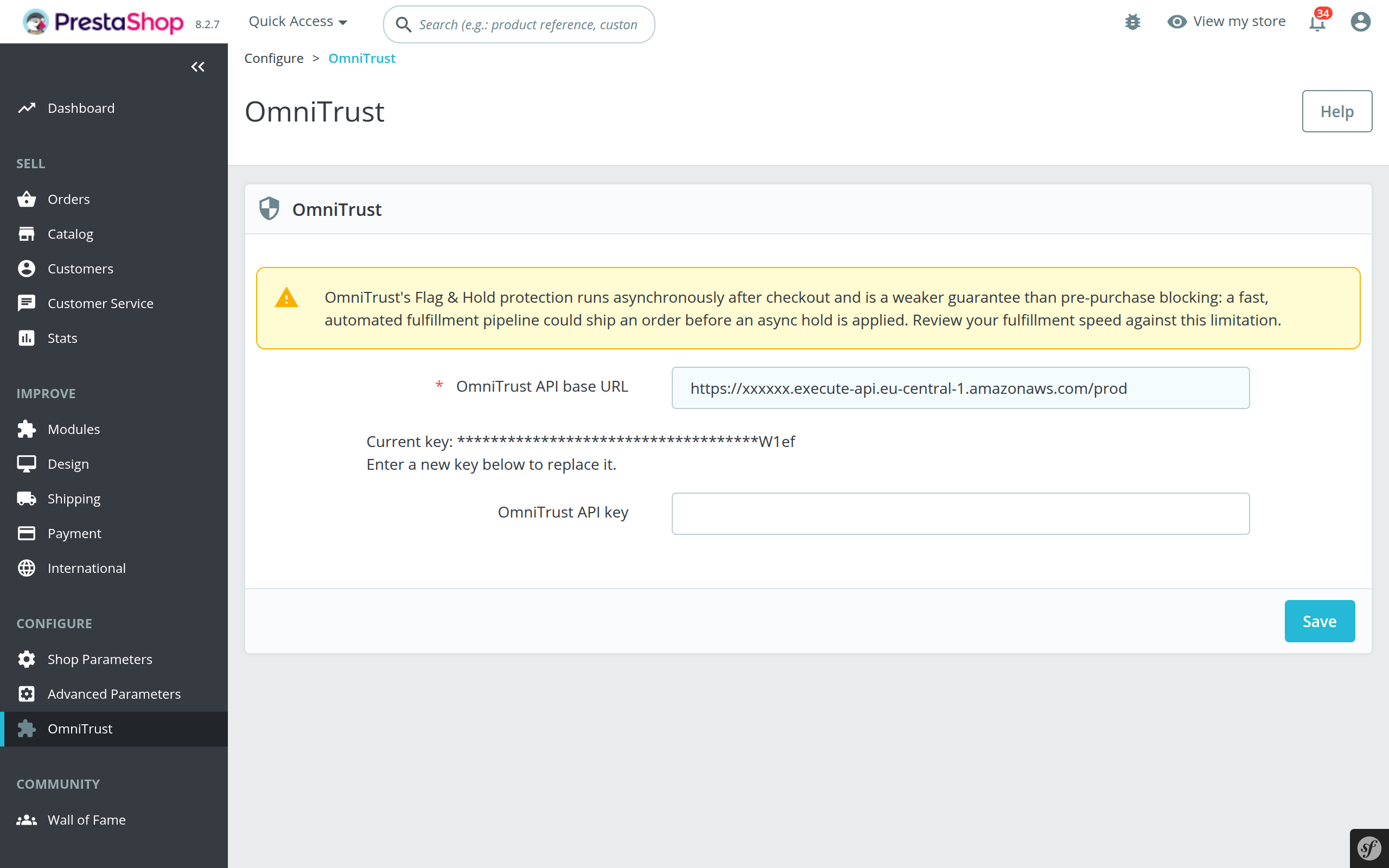The height and width of the screenshot is (868, 1389).
Task: Click the Configure breadcrumb
Action: pos(274,58)
